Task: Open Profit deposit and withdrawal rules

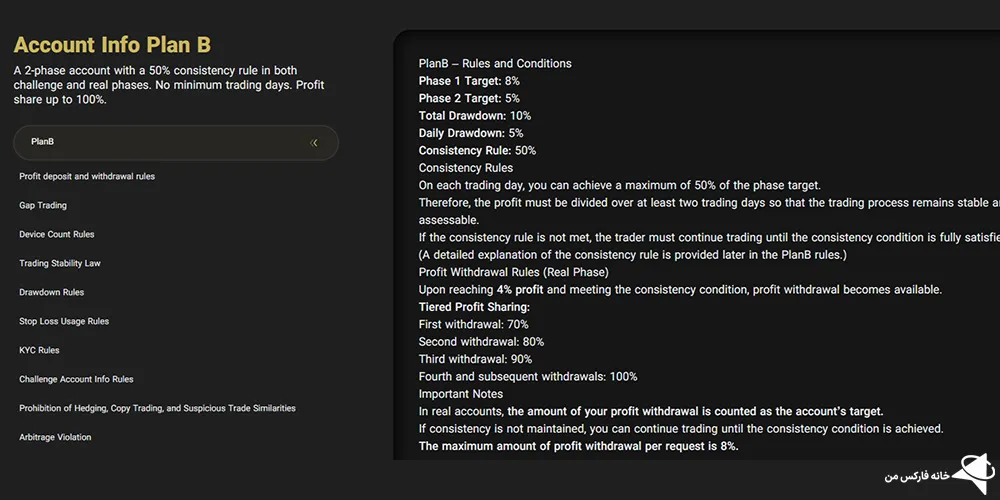Action: point(87,176)
